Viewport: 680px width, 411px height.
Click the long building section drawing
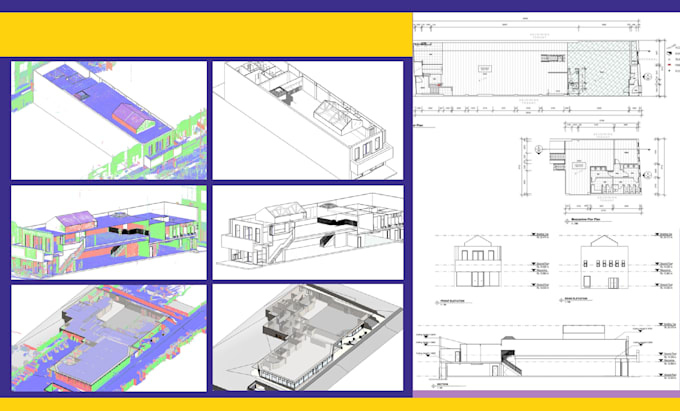click(x=540, y=351)
